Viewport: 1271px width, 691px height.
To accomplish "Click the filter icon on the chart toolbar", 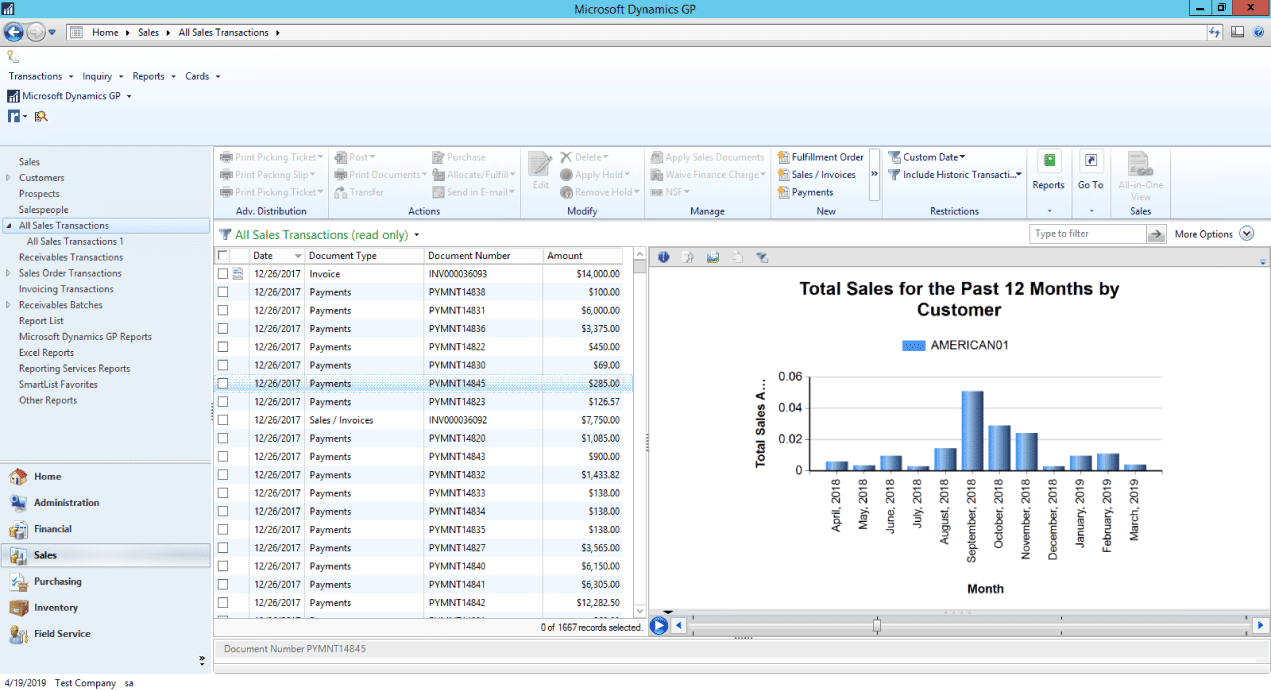I will click(x=762, y=257).
